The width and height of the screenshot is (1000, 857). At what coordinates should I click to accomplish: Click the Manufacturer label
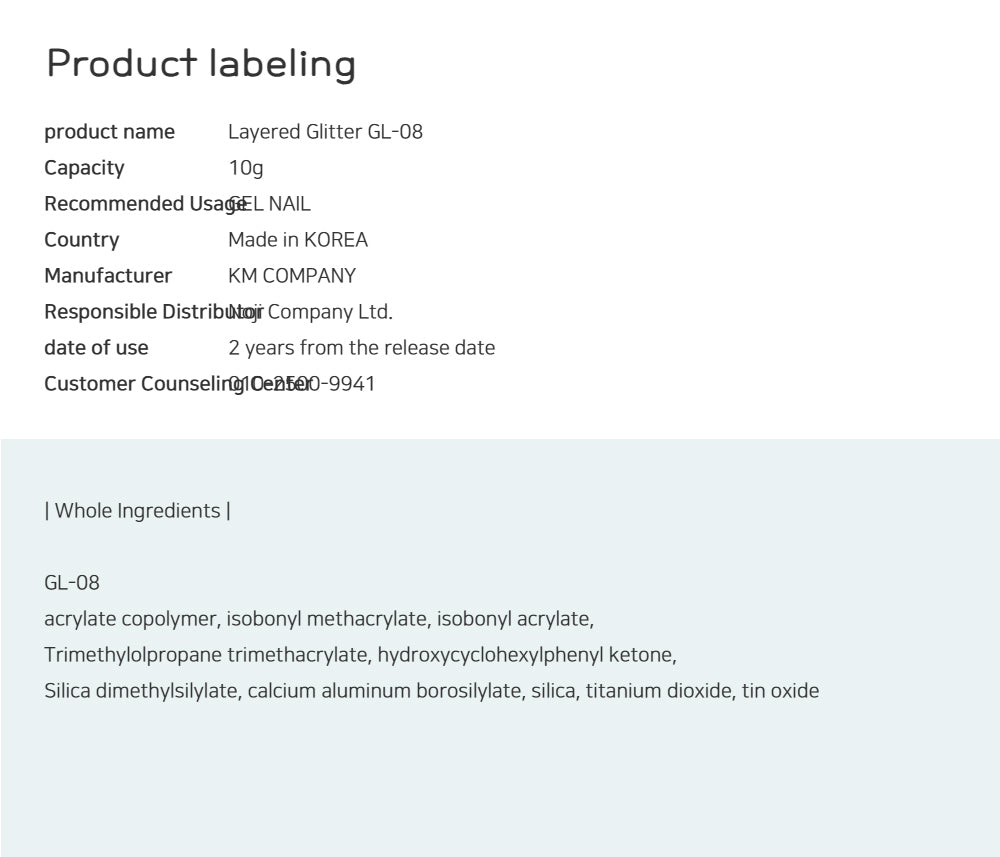click(x=108, y=276)
